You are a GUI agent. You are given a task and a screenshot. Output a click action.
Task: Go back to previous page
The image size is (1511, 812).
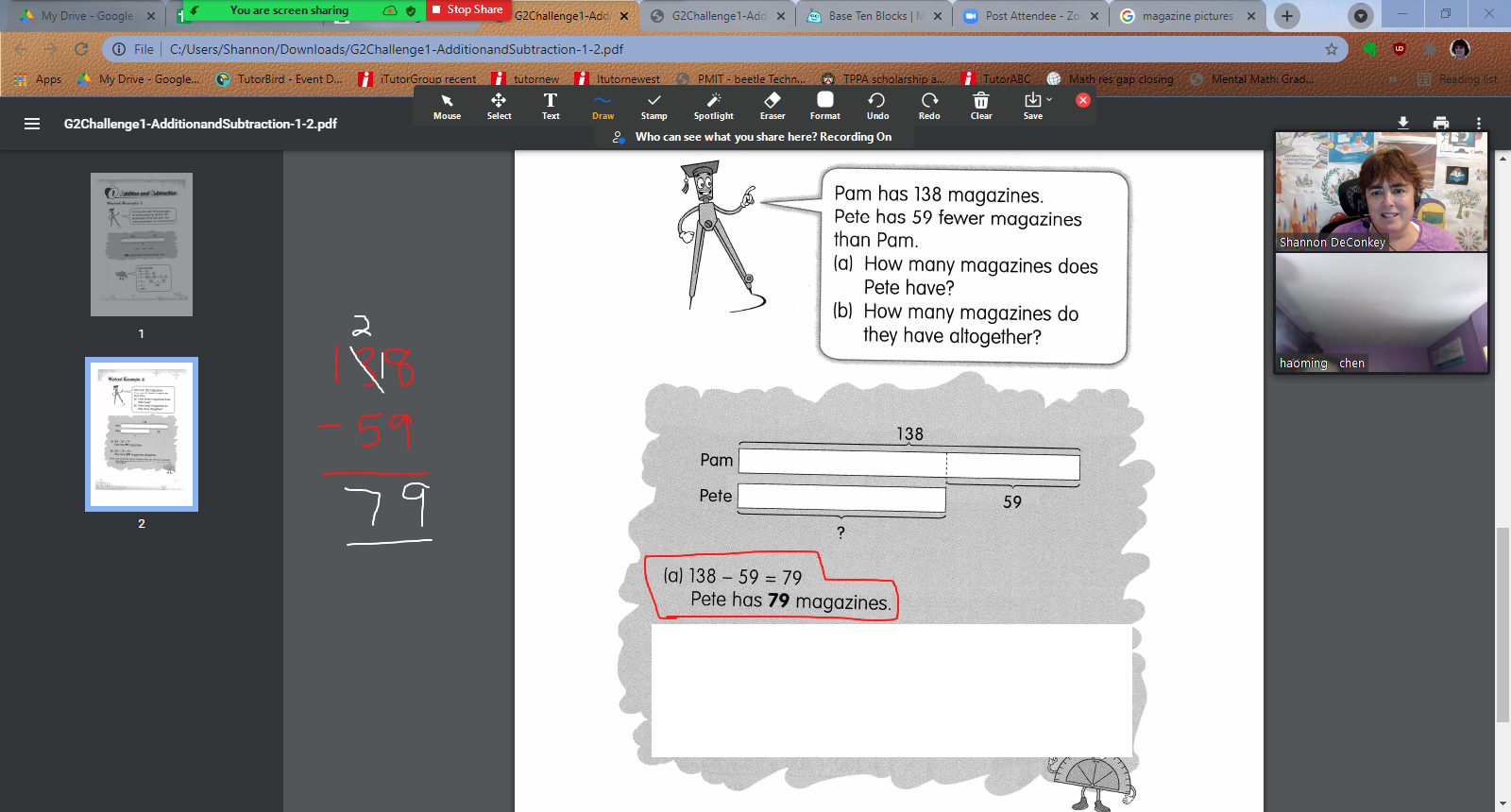(21, 49)
